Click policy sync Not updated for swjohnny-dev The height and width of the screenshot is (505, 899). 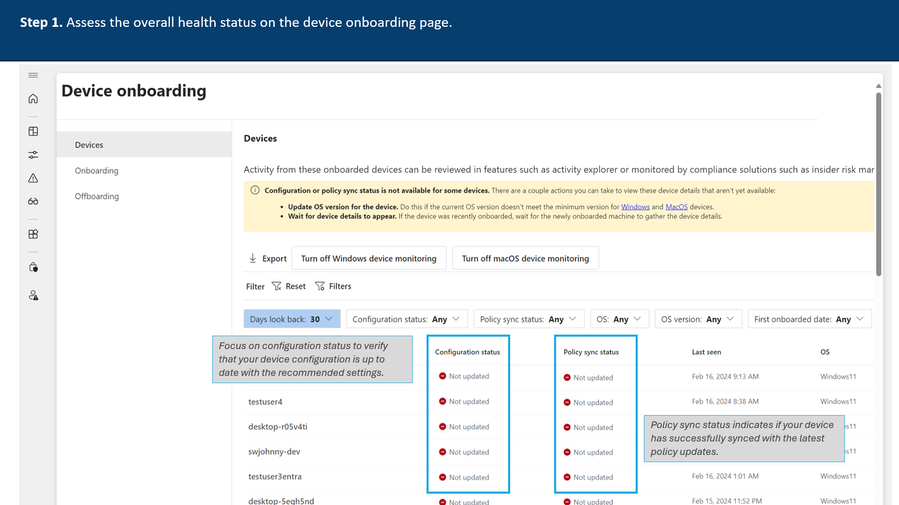pyautogui.click(x=588, y=452)
